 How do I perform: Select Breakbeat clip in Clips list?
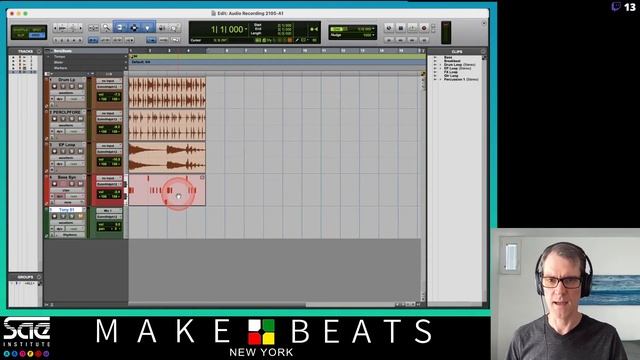pos(452,61)
